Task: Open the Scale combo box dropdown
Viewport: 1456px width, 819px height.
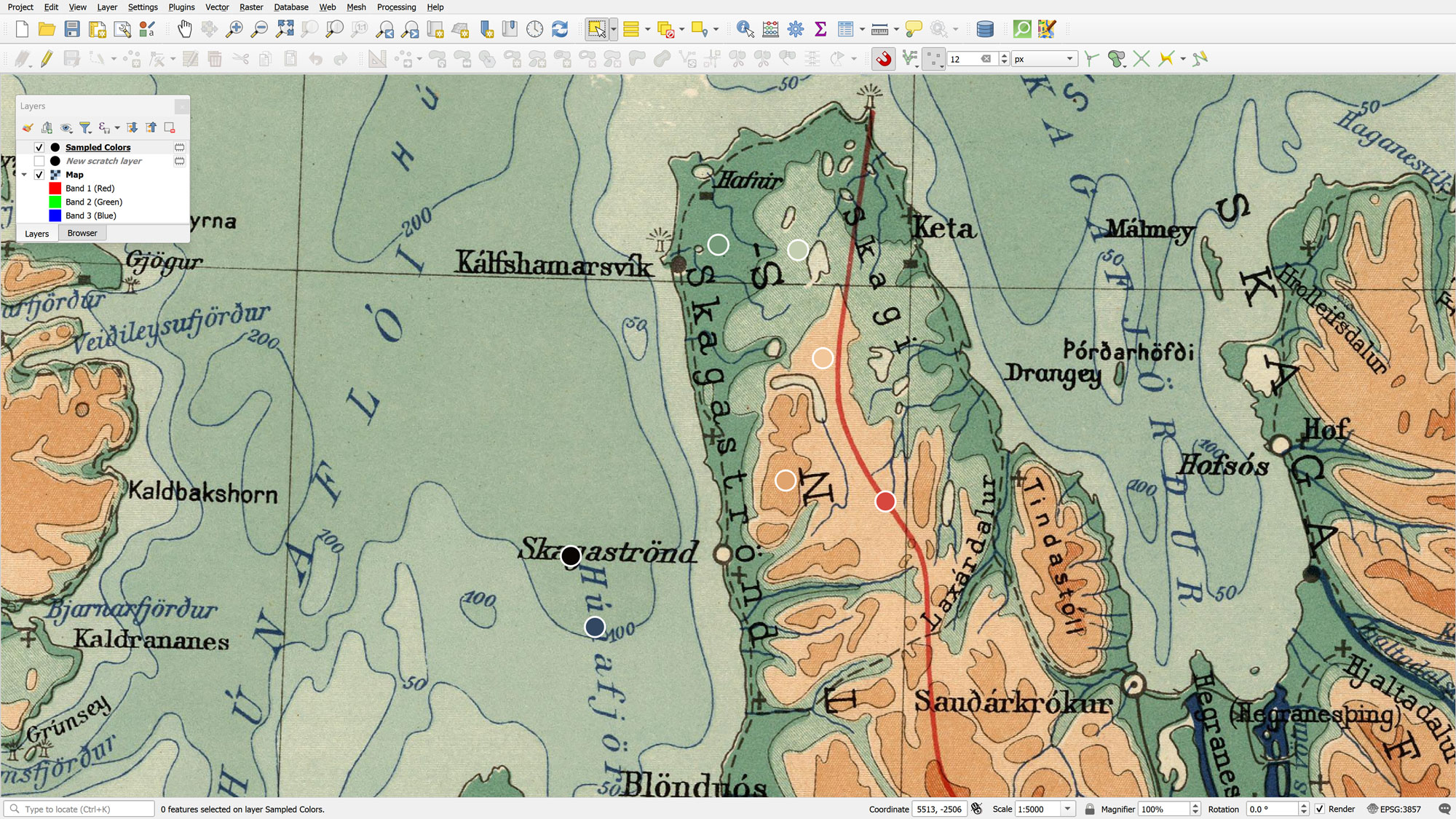Action: 1067,809
